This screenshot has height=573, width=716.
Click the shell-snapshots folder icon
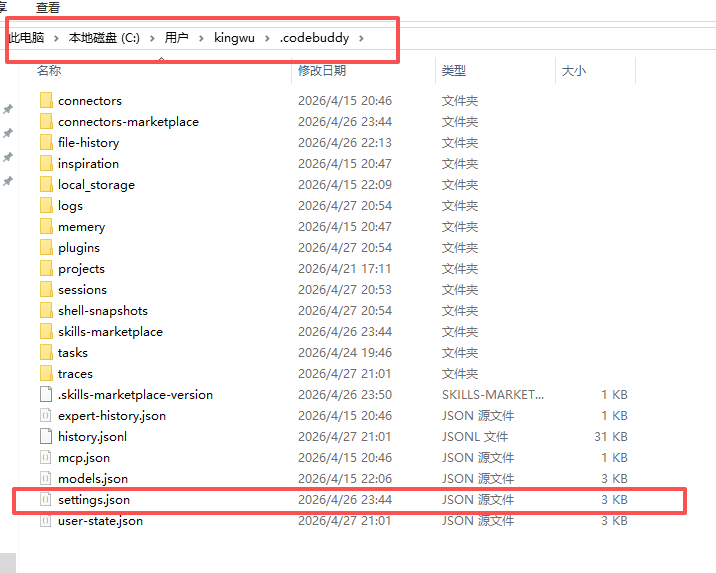(46, 310)
